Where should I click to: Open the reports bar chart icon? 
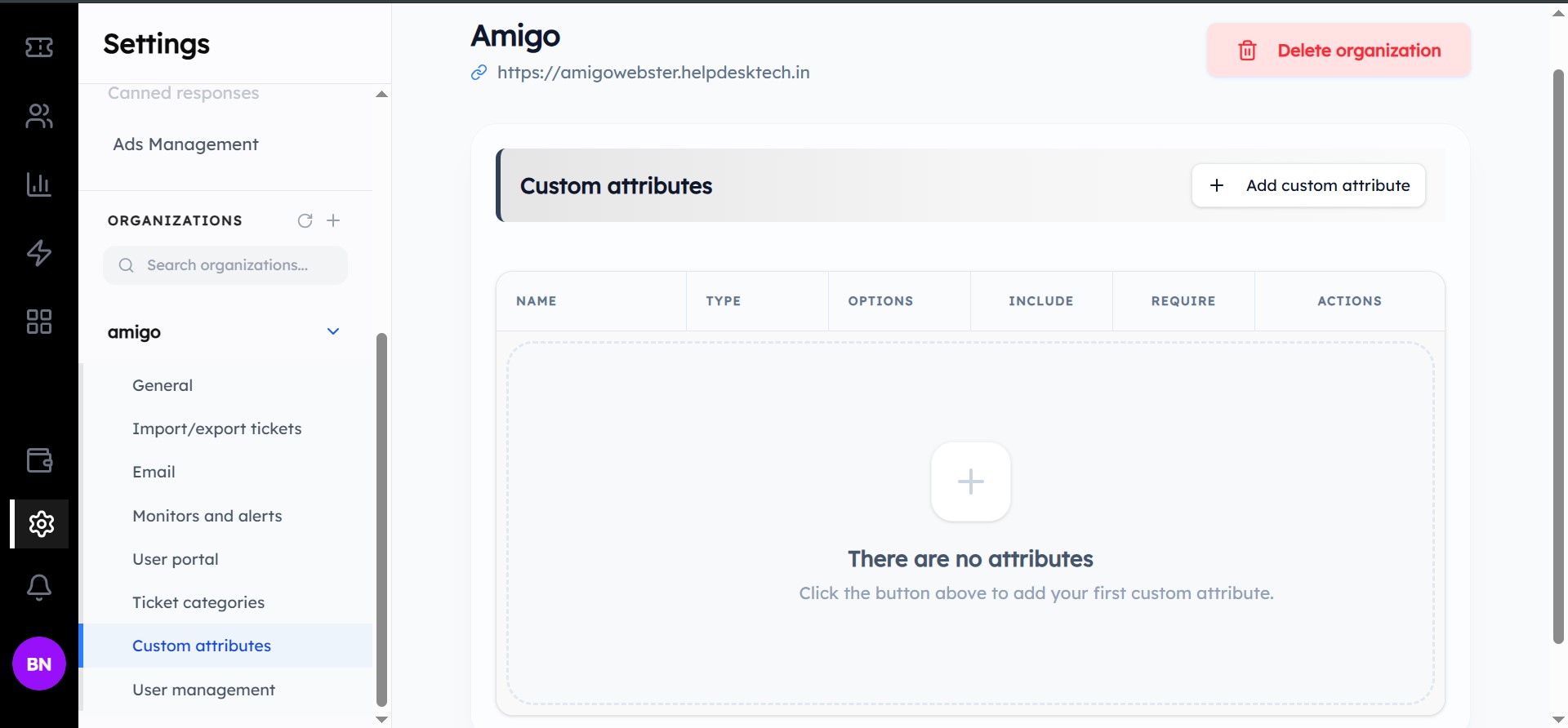click(x=38, y=184)
